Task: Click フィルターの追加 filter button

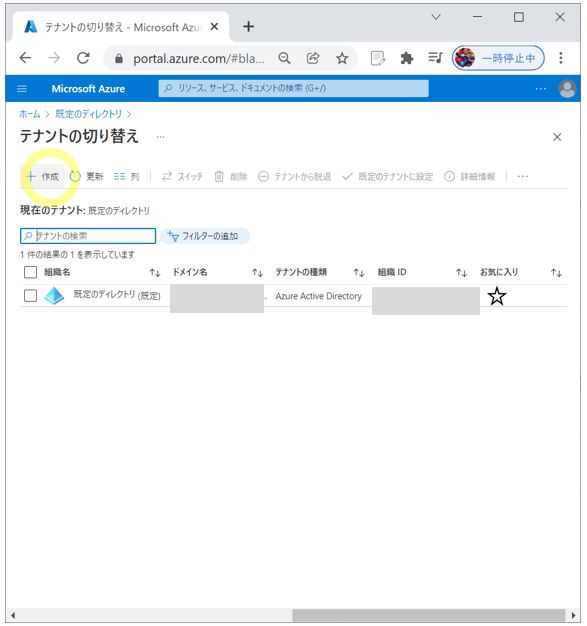Action: [x=205, y=236]
